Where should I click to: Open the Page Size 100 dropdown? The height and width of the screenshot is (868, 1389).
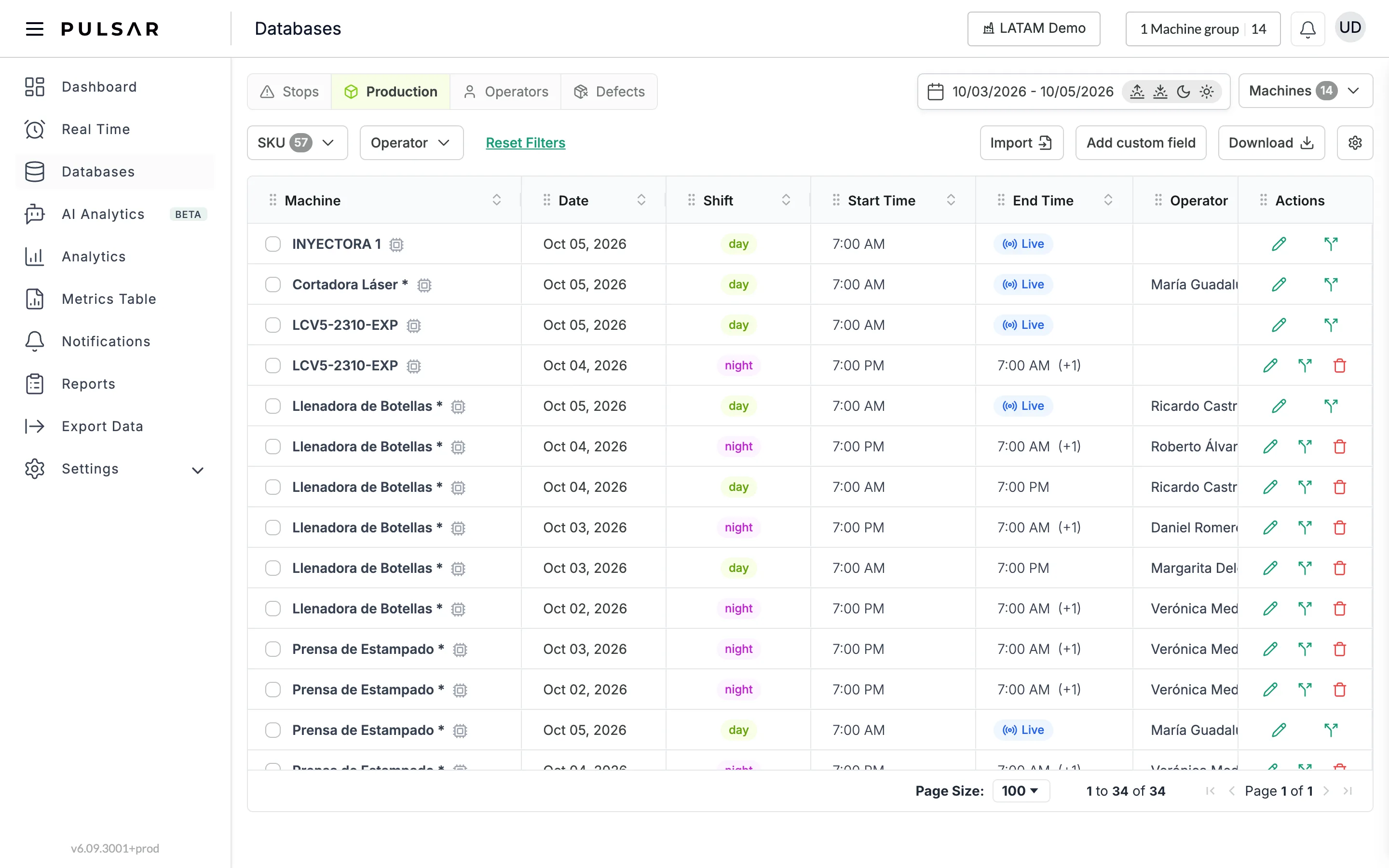[1021, 790]
